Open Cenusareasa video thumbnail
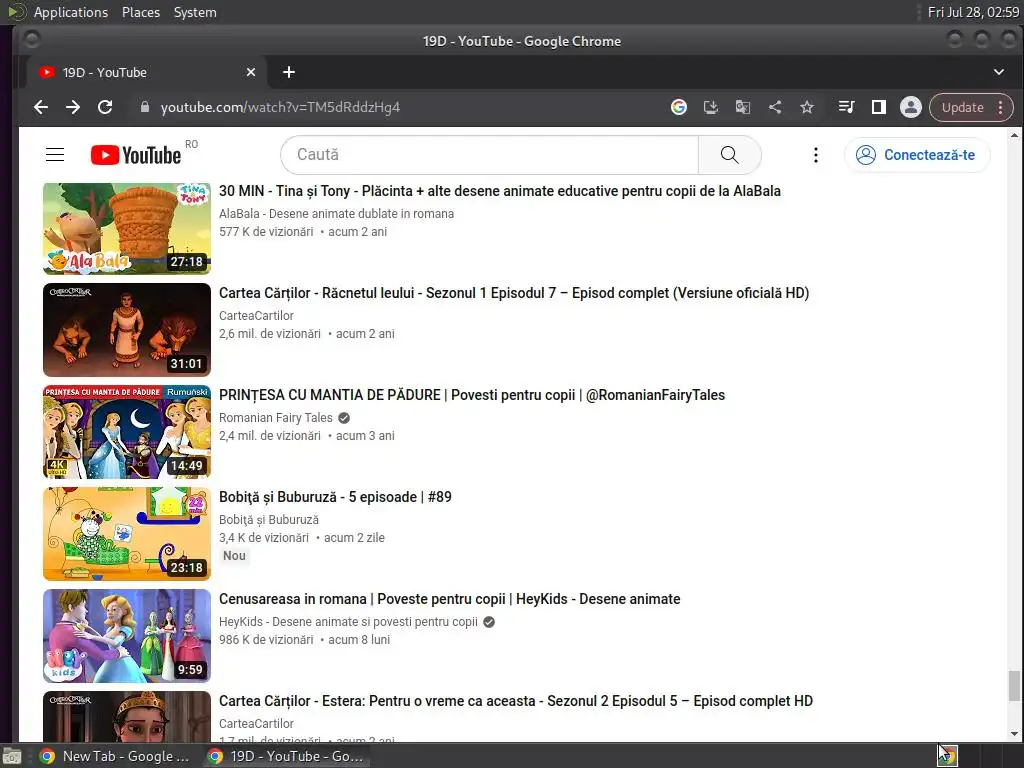Screen dimensions: 1024x768 pyautogui.click(x=127, y=635)
